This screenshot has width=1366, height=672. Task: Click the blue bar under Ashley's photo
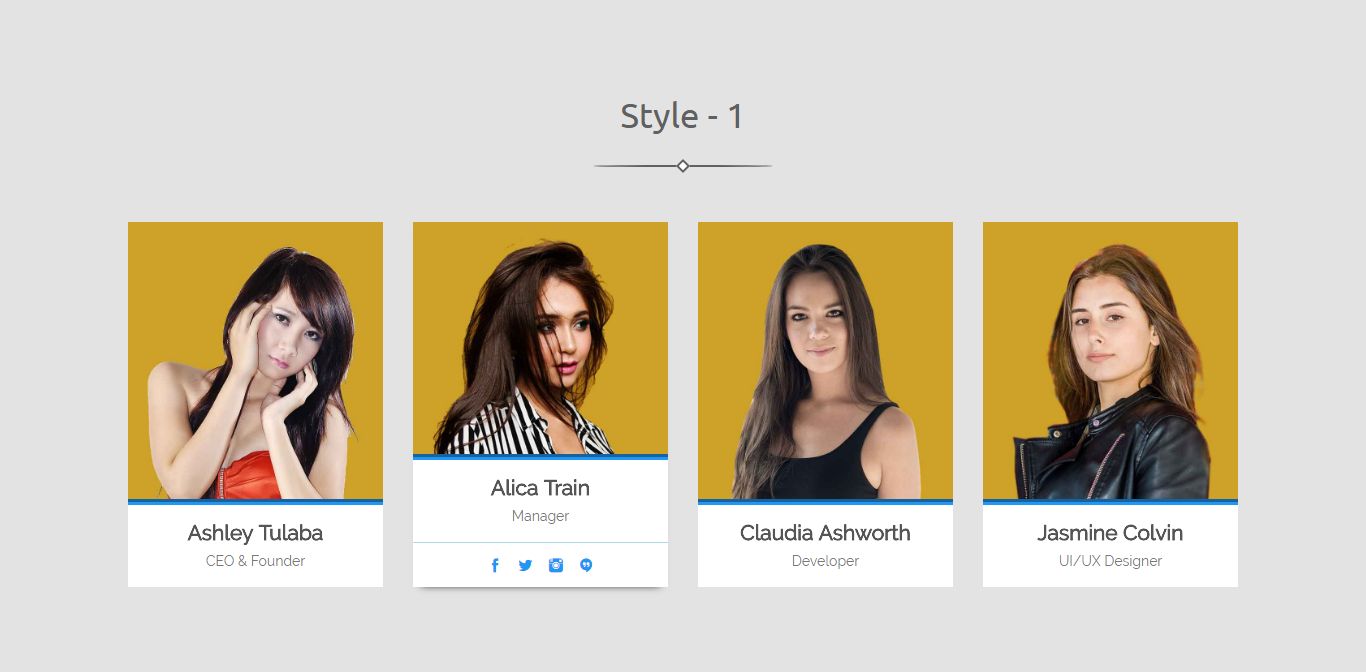click(x=255, y=502)
